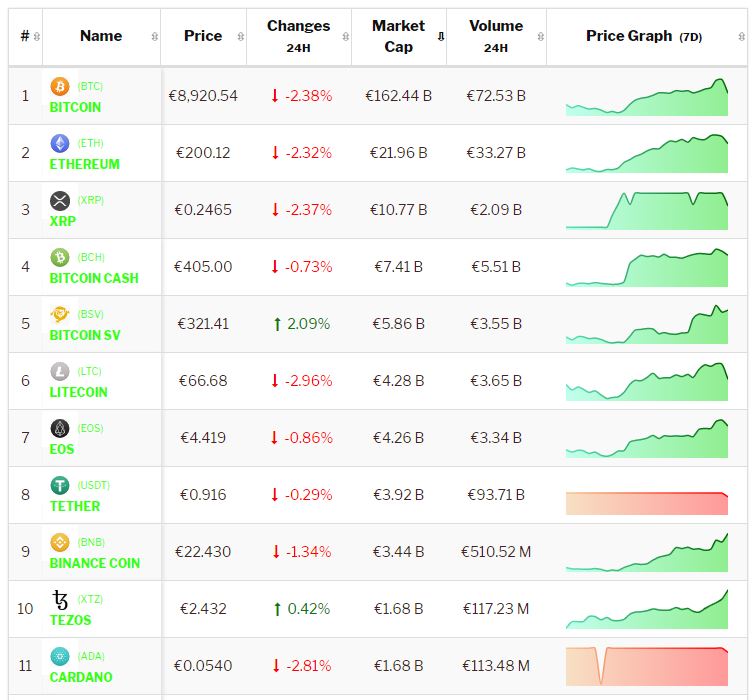Viewport: 754px width, 700px height.
Task: Click the Bitcoin Cash green logo icon
Action: [60, 257]
